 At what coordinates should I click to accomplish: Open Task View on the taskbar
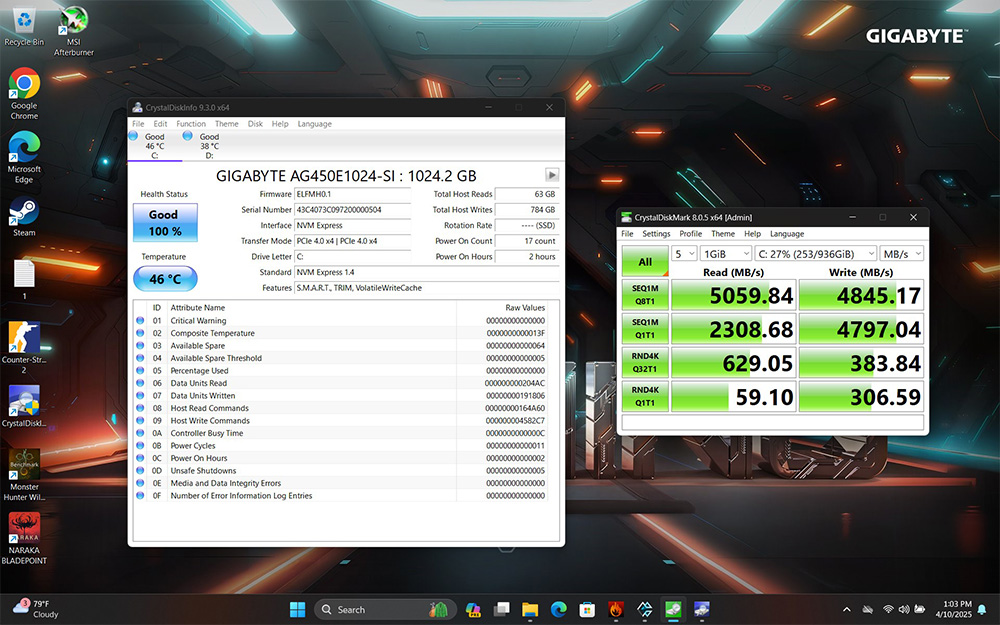(x=501, y=610)
